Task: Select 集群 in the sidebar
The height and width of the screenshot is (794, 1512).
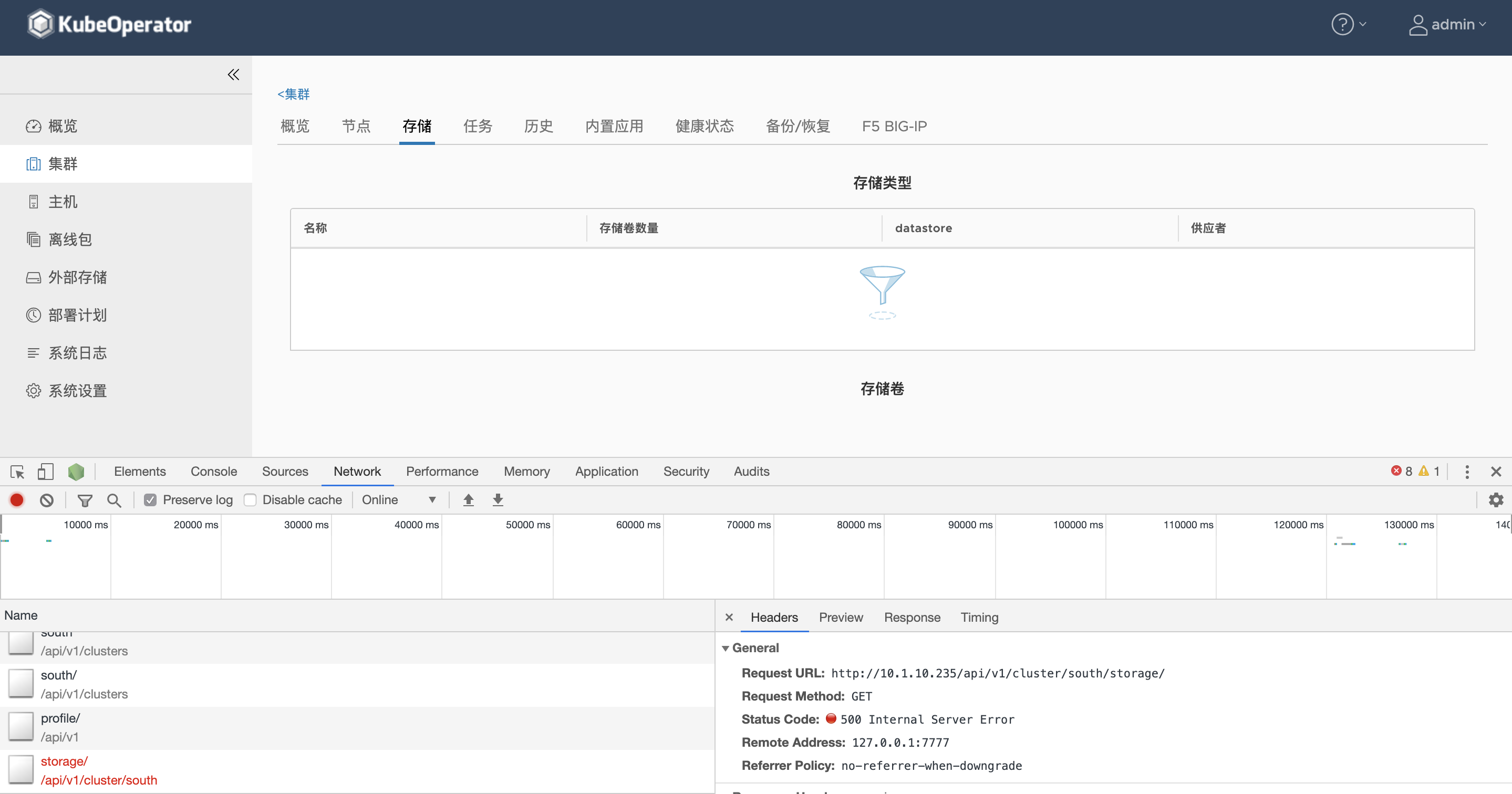Action: click(126, 164)
